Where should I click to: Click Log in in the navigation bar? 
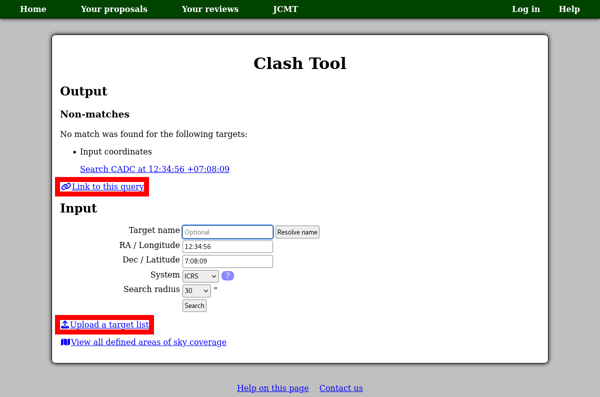(x=526, y=9)
